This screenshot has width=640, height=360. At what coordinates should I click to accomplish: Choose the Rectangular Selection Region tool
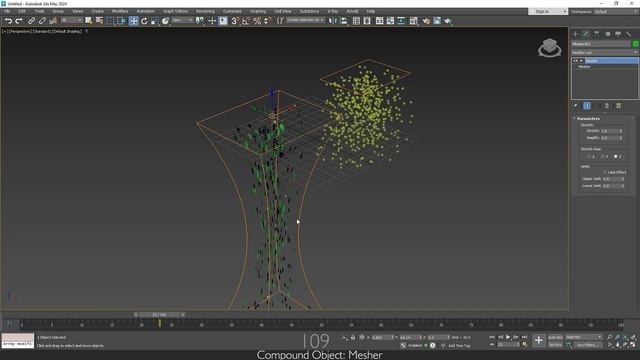point(111,20)
